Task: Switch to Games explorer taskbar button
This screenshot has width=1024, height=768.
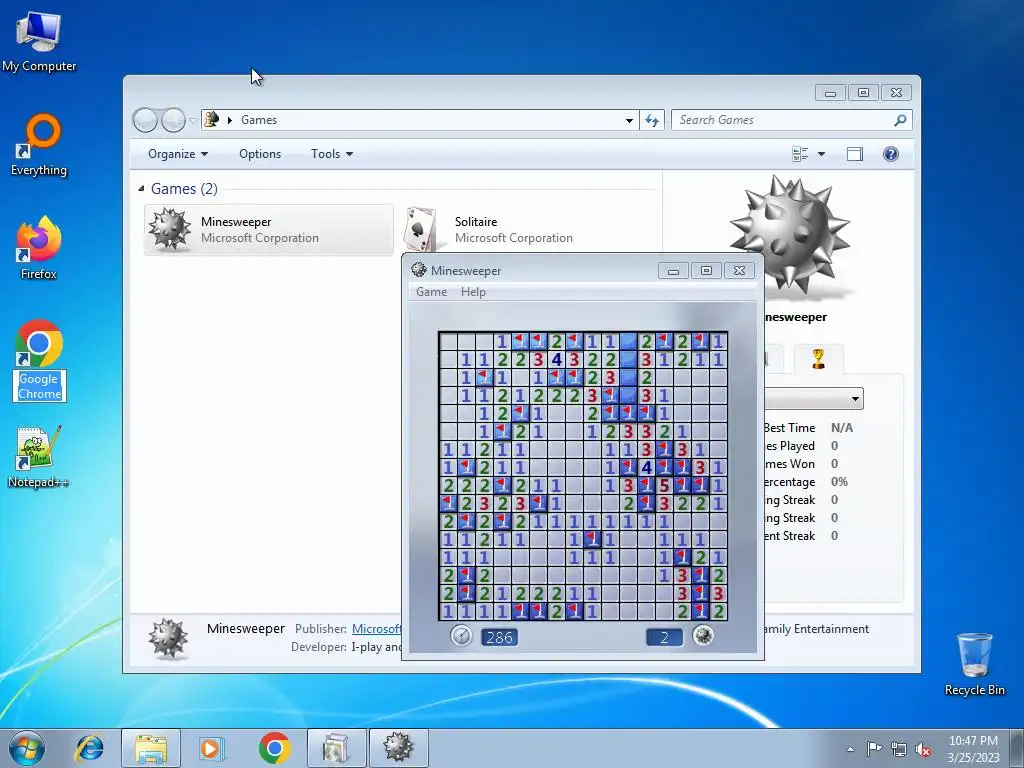Action: pos(336,748)
